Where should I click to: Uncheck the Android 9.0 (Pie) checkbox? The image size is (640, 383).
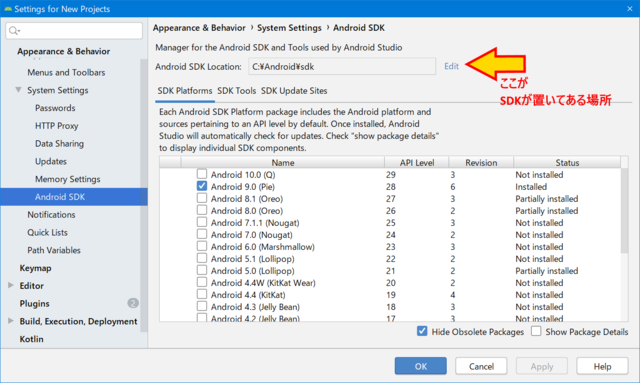[202, 186]
